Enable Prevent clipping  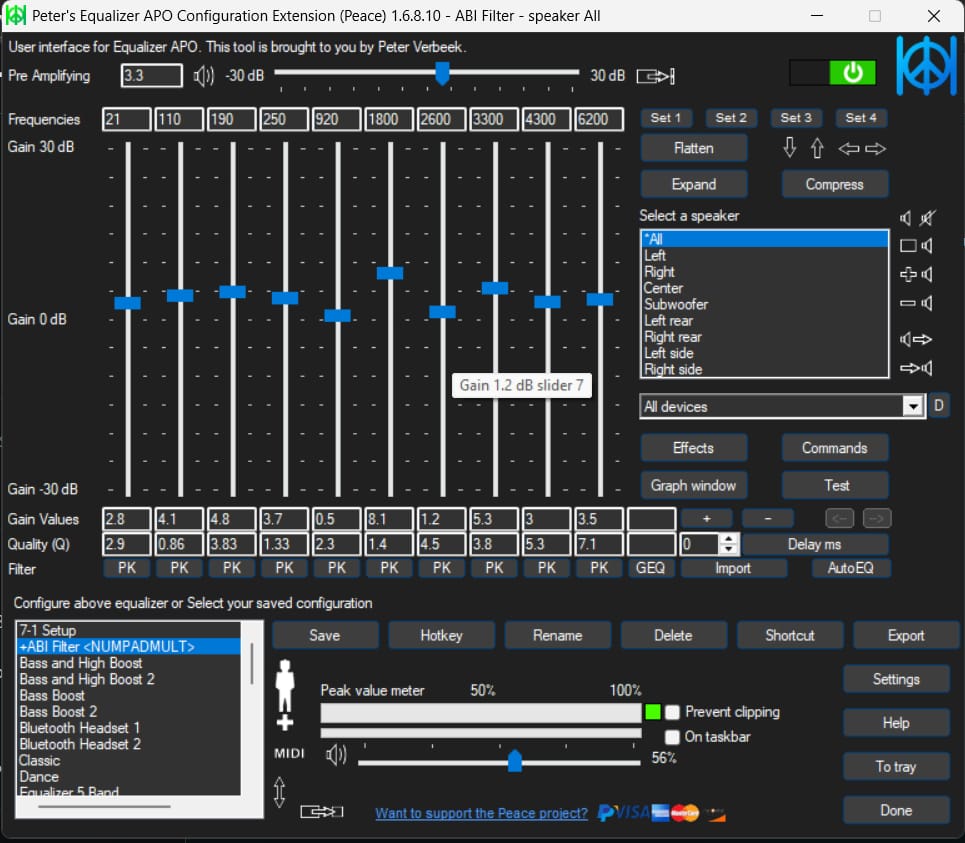[x=673, y=712]
